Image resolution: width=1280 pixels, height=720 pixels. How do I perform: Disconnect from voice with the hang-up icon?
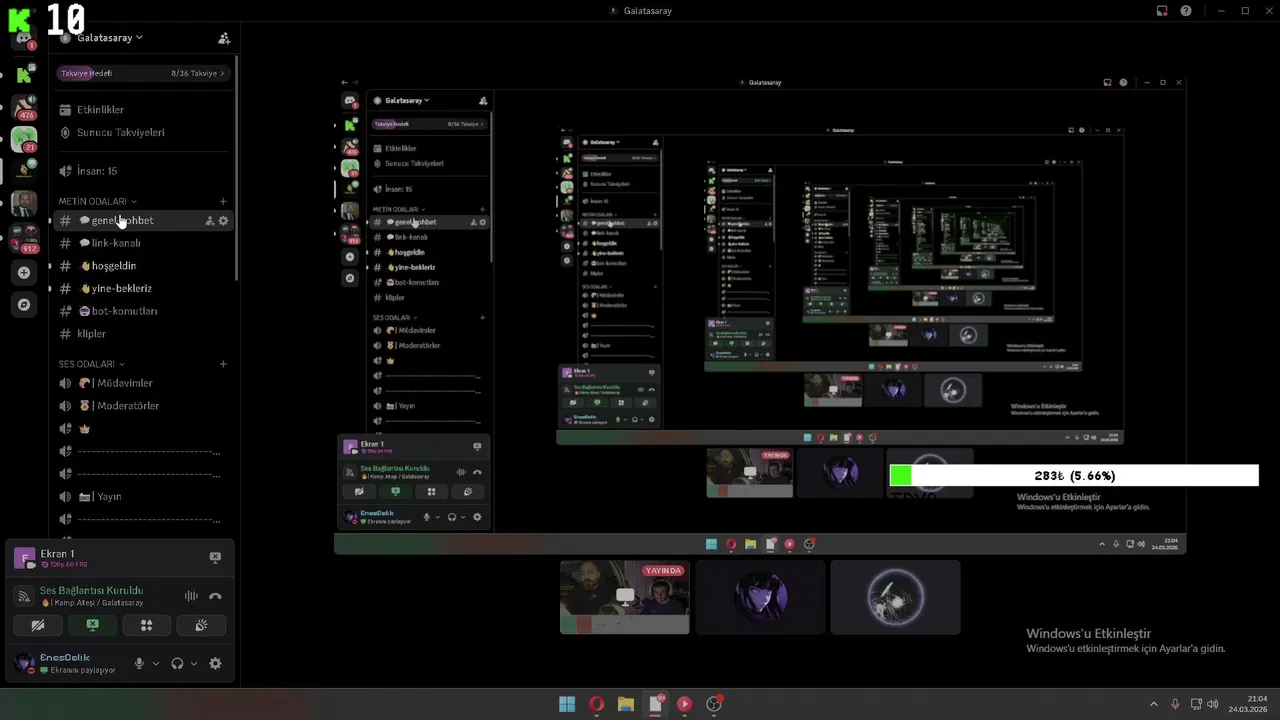click(215, 596)
